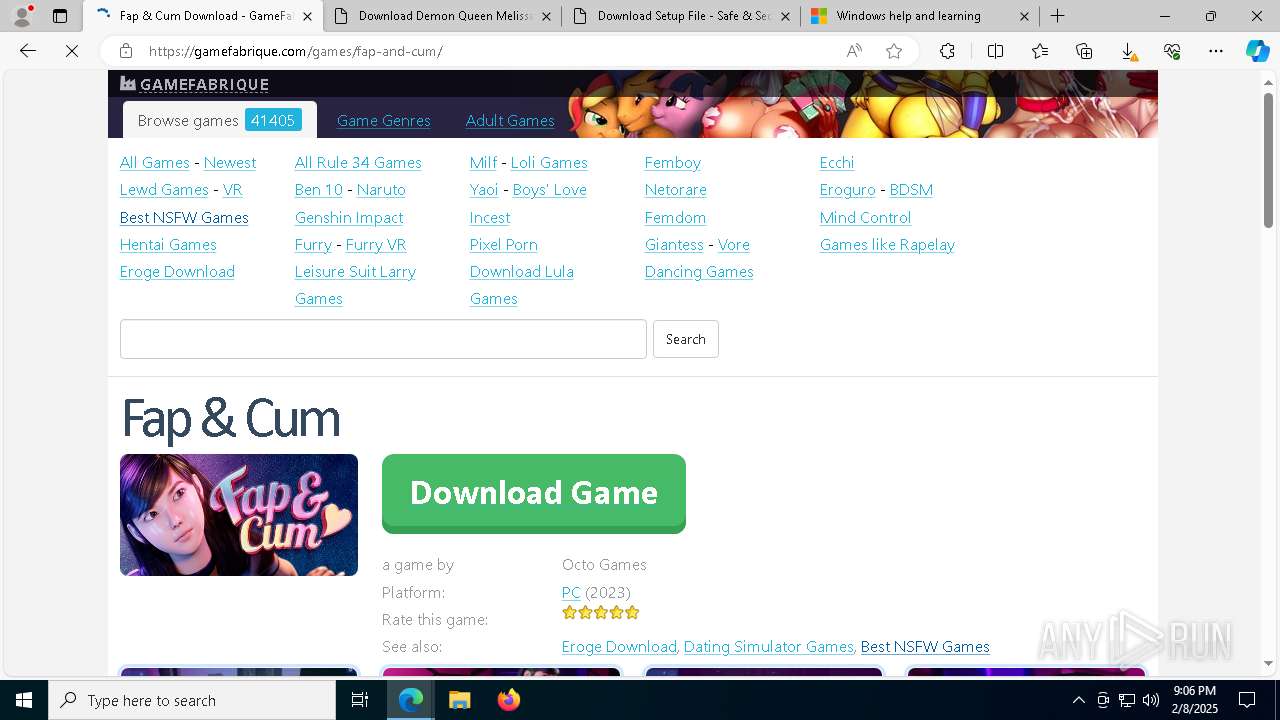Click the green Download Game button
The height and width of the screenshot is (720, 1280).
click(534, 493)
